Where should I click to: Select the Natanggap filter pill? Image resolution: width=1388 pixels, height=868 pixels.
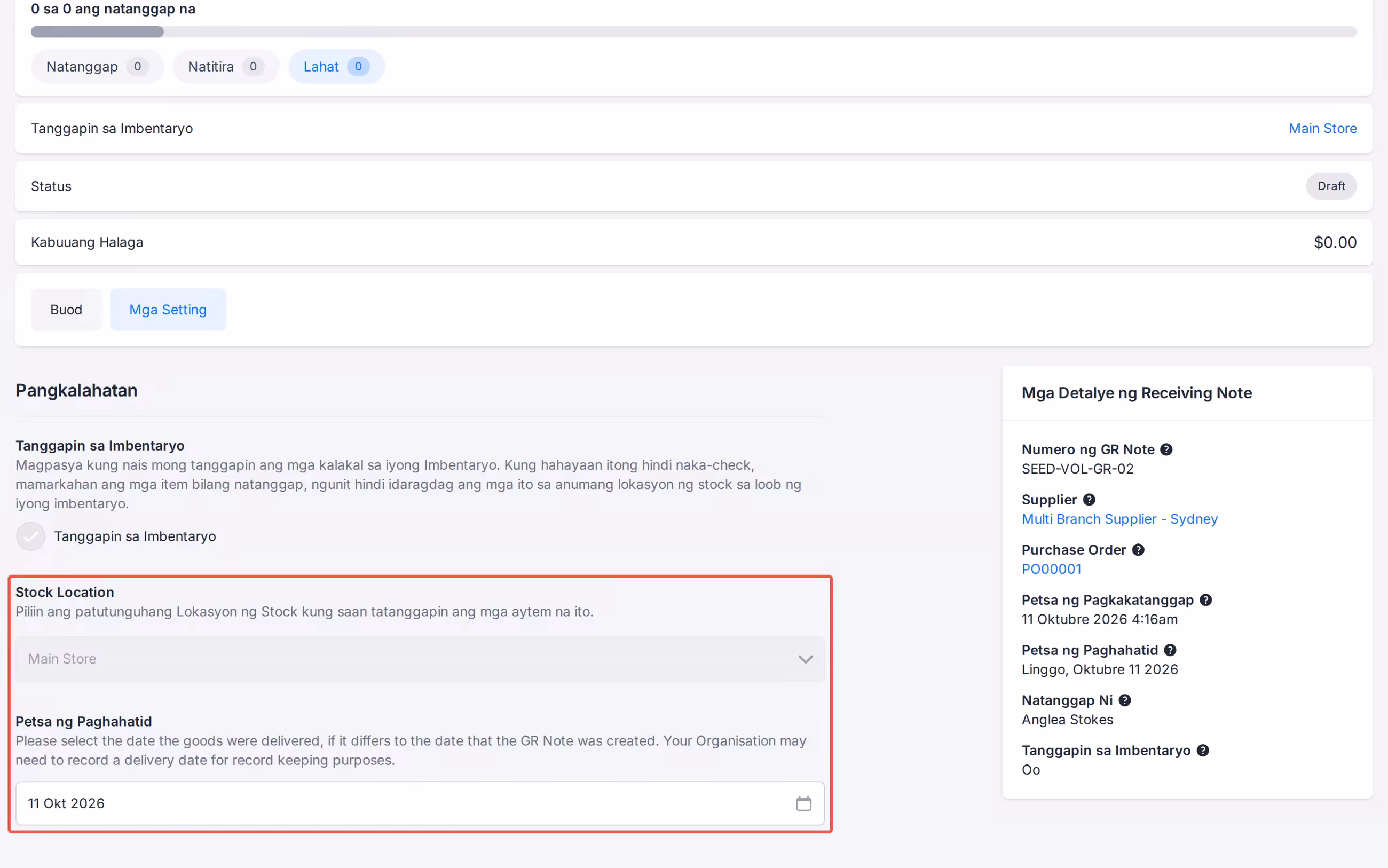pos(97,67)
